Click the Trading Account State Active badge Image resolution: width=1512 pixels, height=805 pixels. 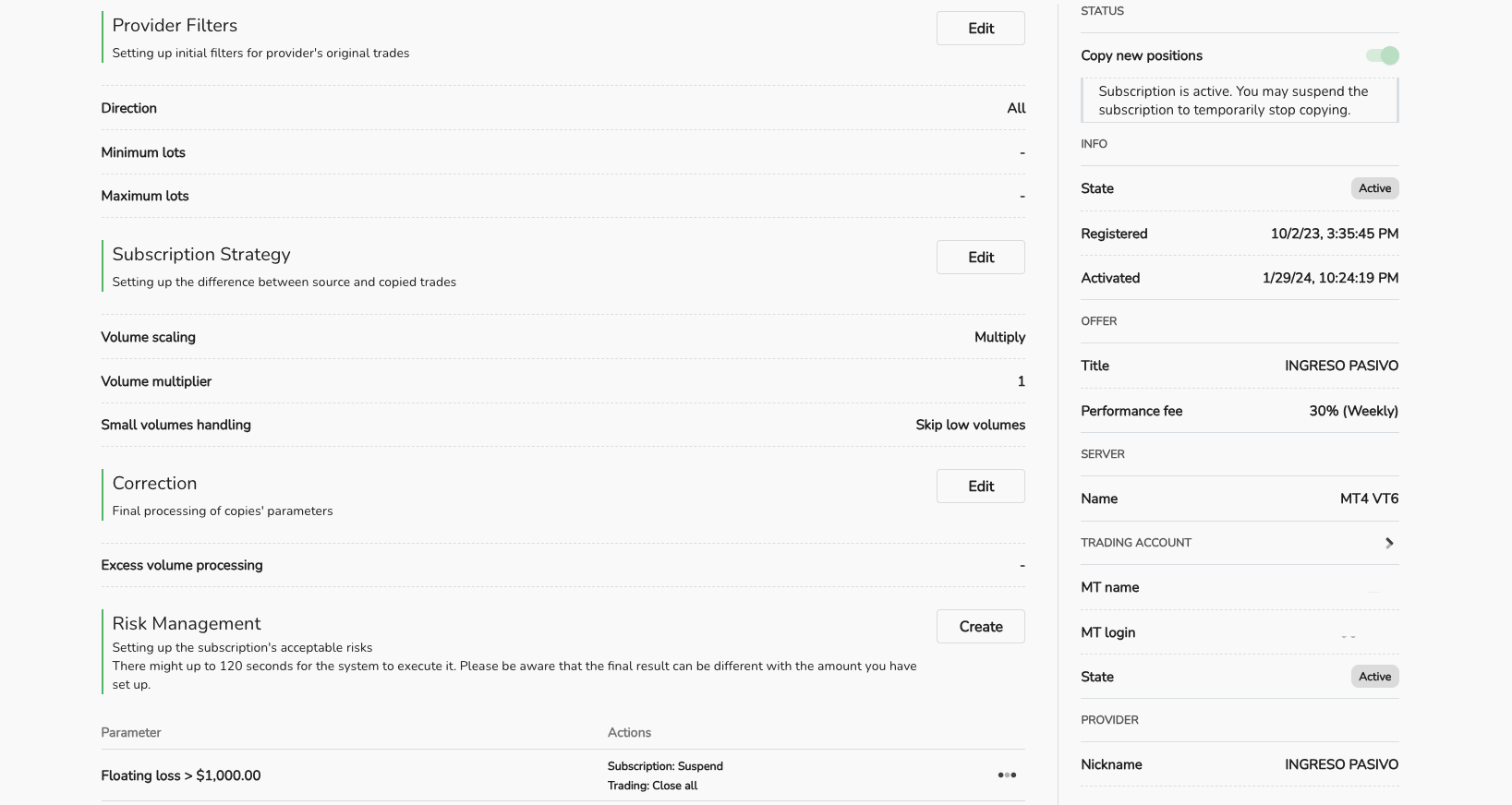click(x=1374, y=677)
